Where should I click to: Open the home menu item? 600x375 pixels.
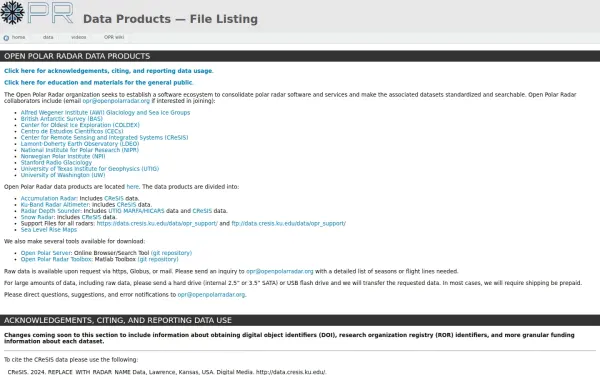pos(18,37)
